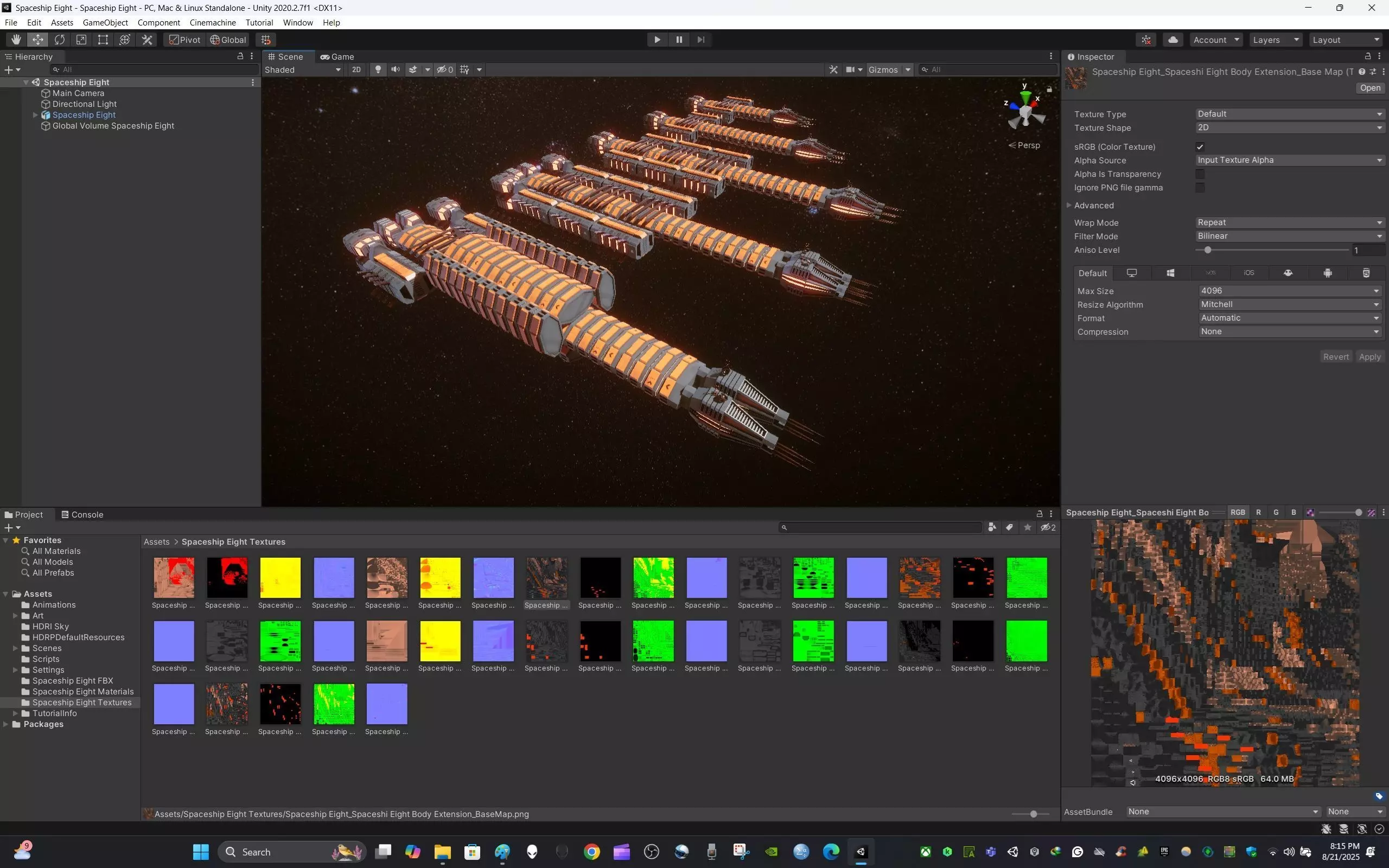Toggle Pivot handle position
The width and height of the screenshot is (1389, 868).
click(184, 40)
